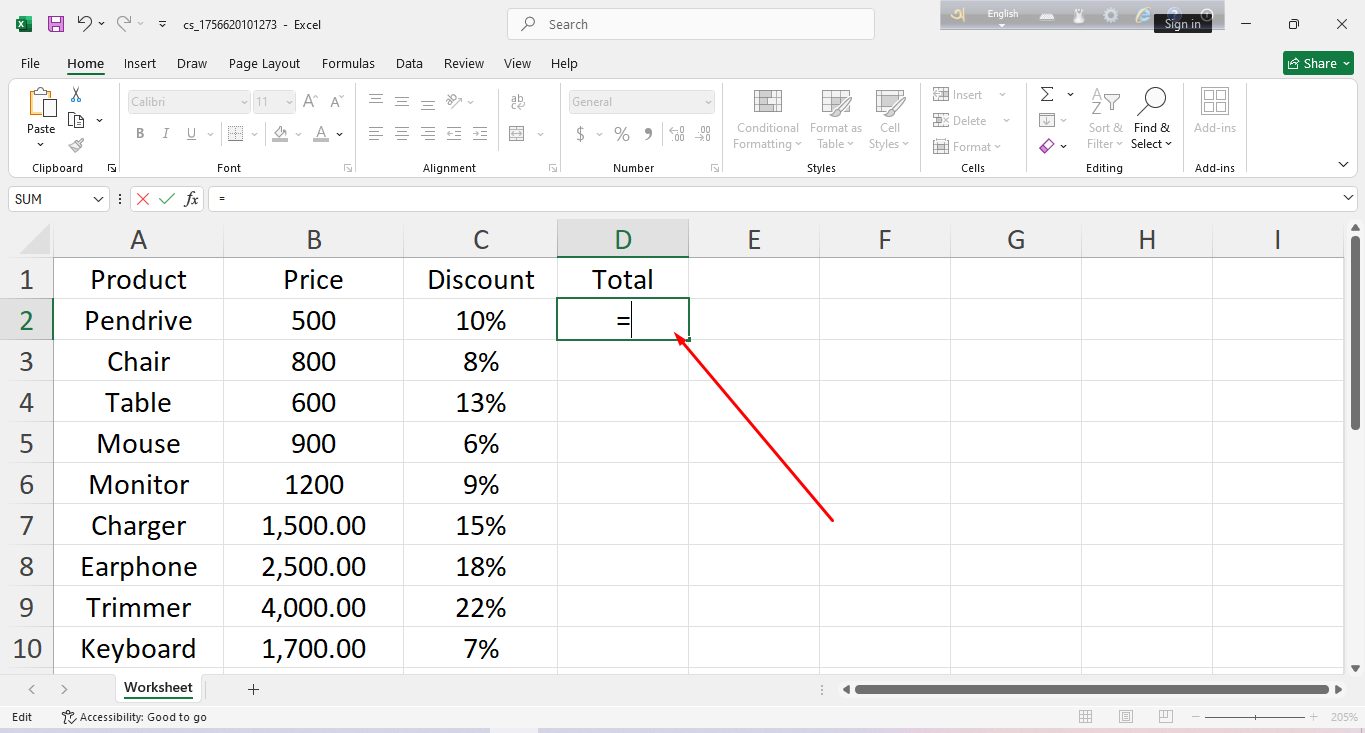Switch to Page Break Preview view
Image resolution: width=1365 pixels, height=733 pixels.
[x=1166, y=717]
